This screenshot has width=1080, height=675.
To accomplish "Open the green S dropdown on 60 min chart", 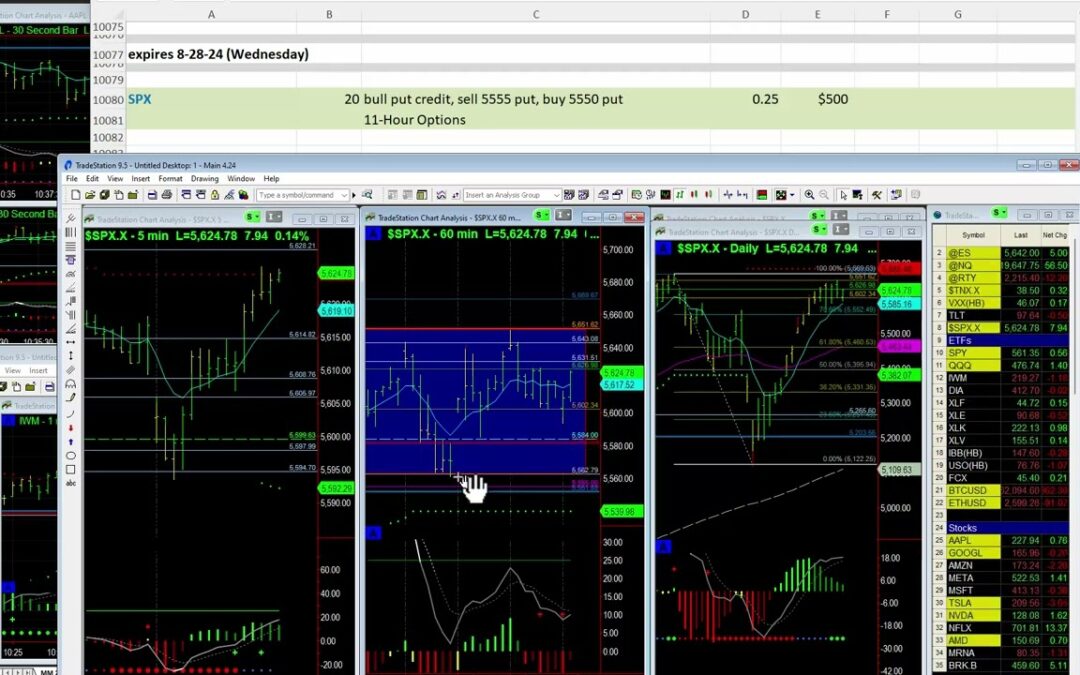I will [542, 216].
